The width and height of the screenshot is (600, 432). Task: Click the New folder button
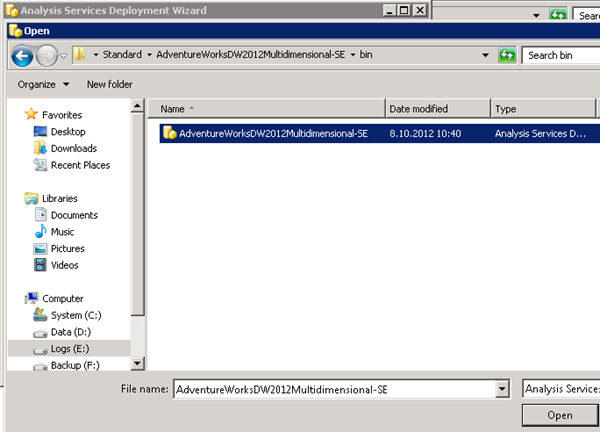(x=110, y=84)
